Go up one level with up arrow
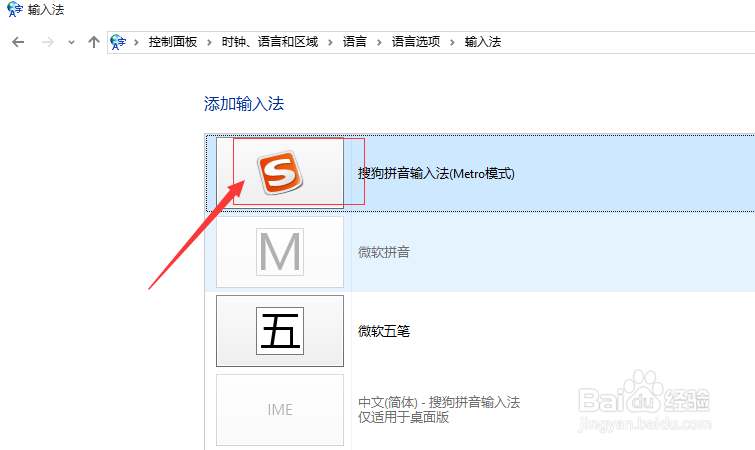755x450 pixels. pos(94,42)
